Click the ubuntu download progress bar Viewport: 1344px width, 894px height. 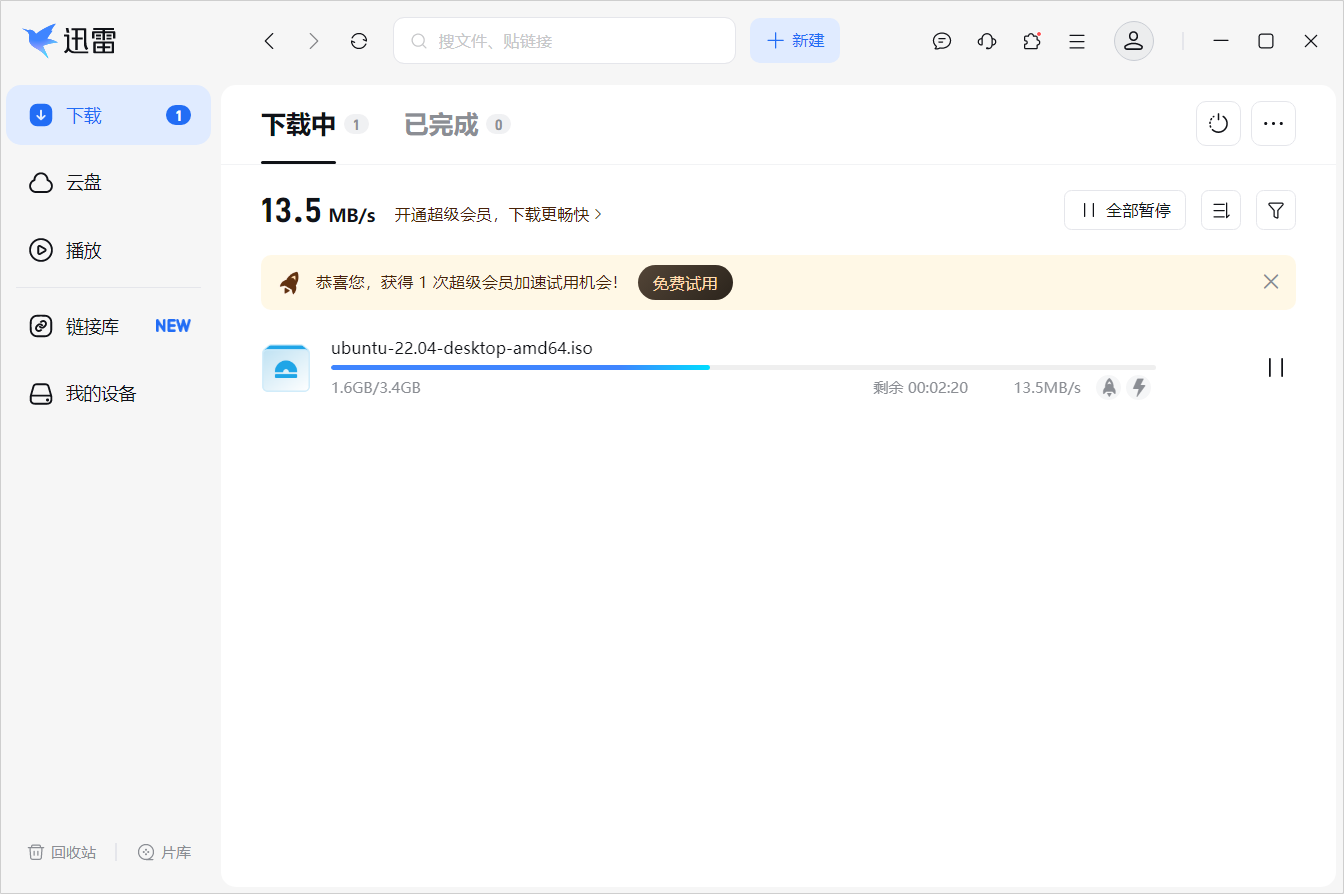coord(743,368)
